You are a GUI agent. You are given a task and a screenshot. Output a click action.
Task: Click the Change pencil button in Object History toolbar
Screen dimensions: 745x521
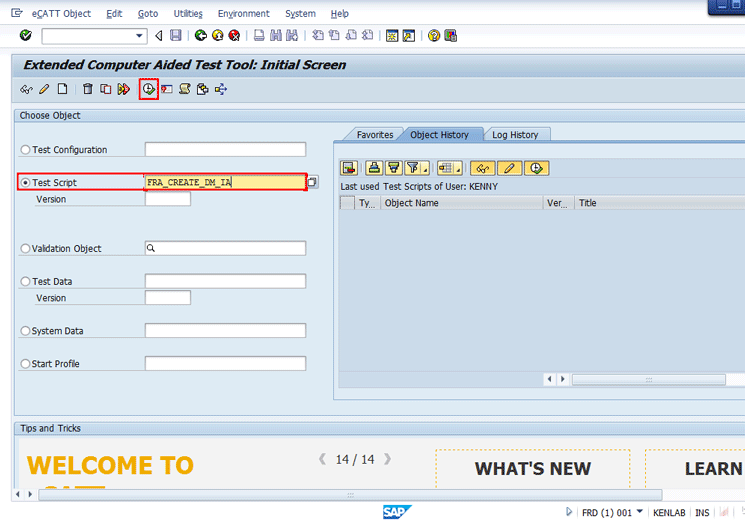pos(509,168)
